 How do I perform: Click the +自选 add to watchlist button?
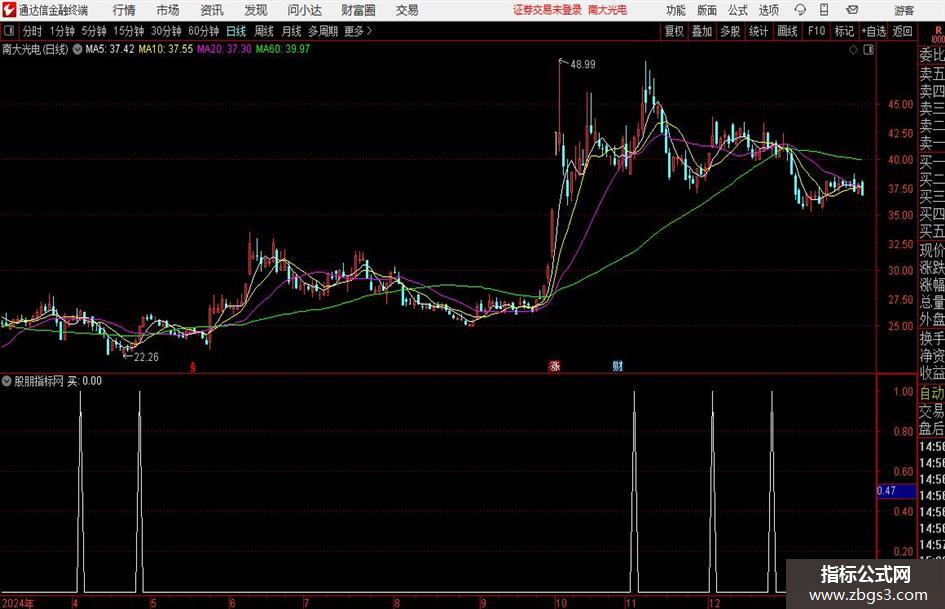click(x=874, y=31)
